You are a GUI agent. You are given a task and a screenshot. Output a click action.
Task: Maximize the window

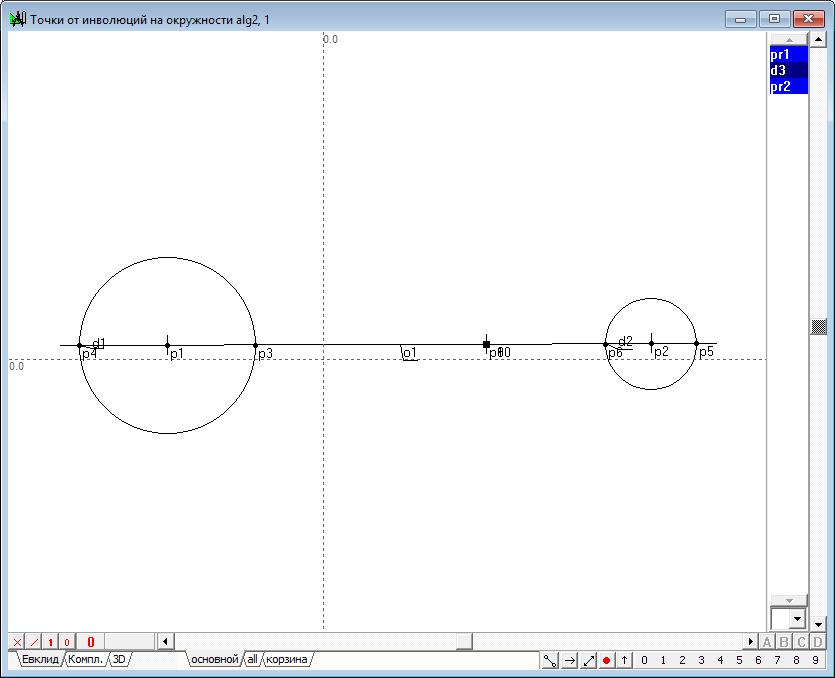tap(774, 19)
